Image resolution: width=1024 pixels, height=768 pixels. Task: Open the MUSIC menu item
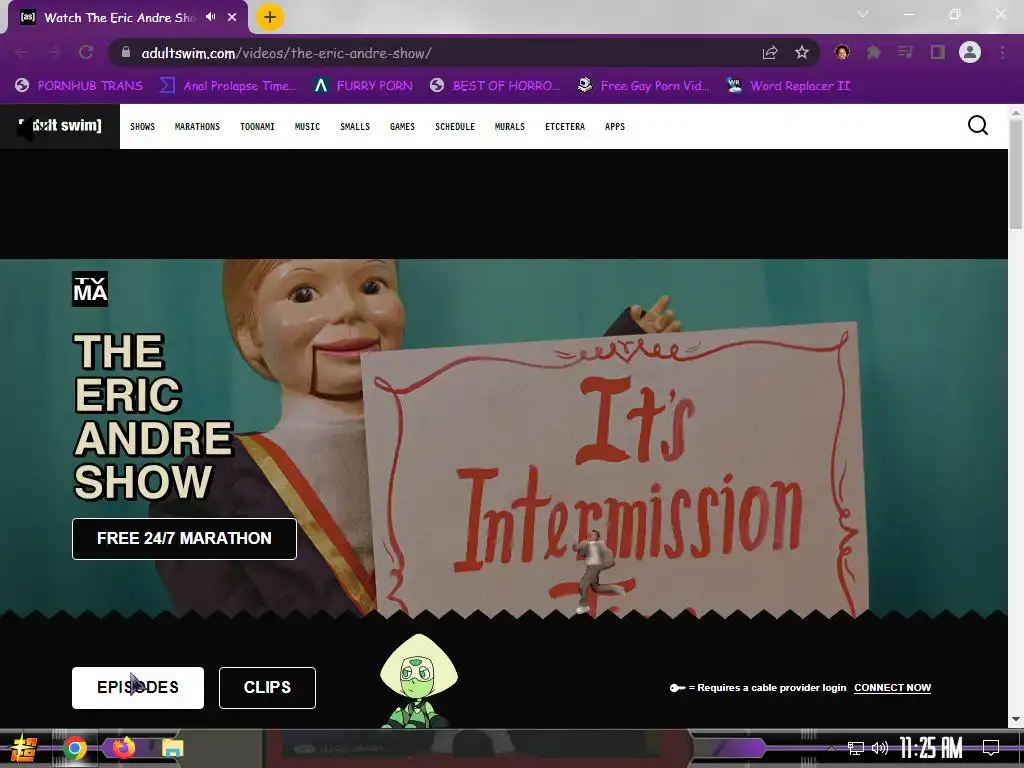coord(307,127)
